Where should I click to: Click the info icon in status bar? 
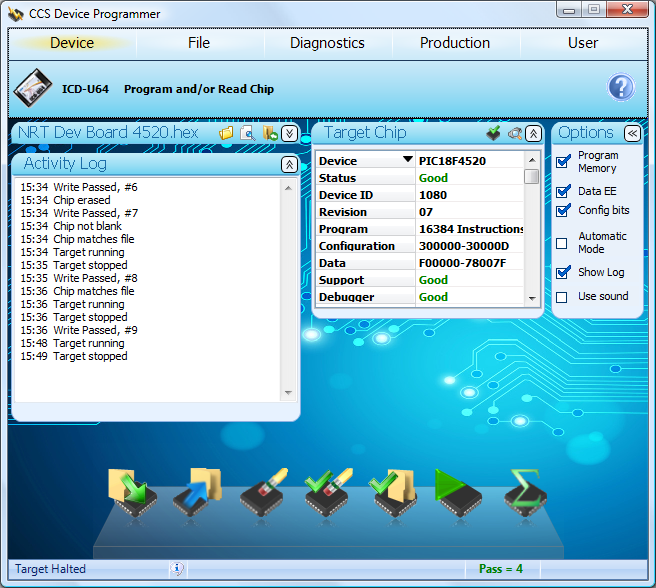177,569
